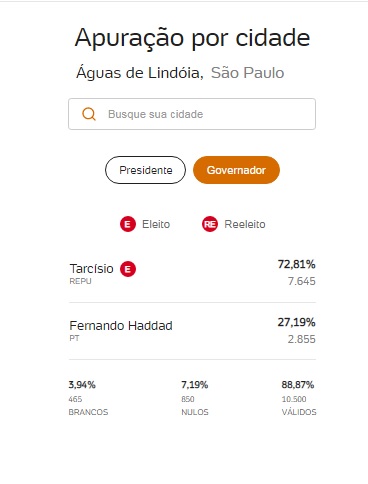
Task: Click candidate name Fernando Haddad
Action: (121, 325)
